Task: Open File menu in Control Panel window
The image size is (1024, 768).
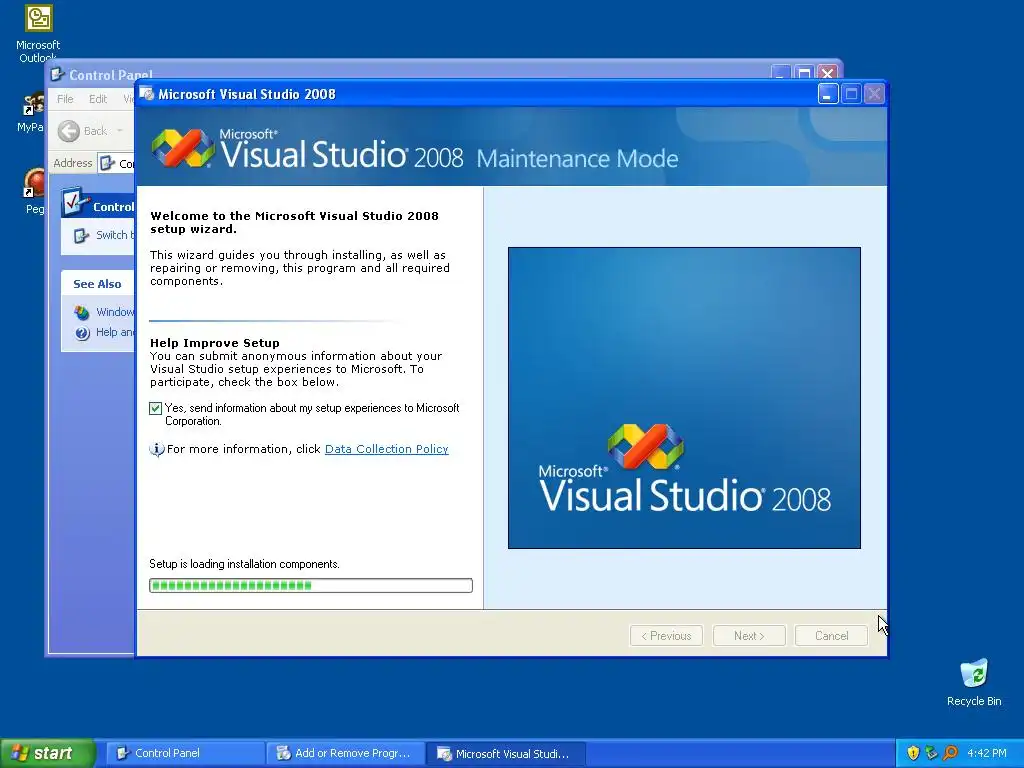Action: pyautogui.click(x=65, y=99)
